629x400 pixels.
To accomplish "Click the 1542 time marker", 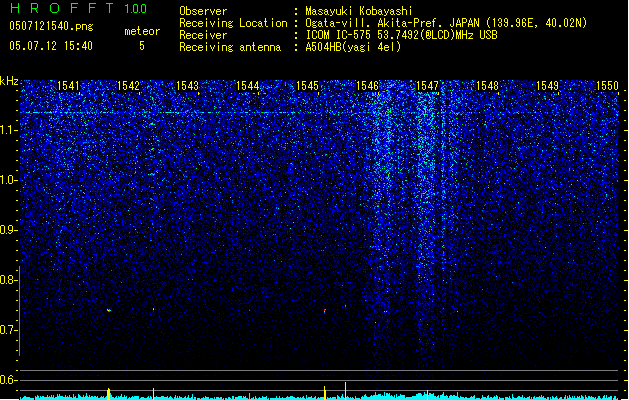I will pyautogui.click(x=128, y=86).
